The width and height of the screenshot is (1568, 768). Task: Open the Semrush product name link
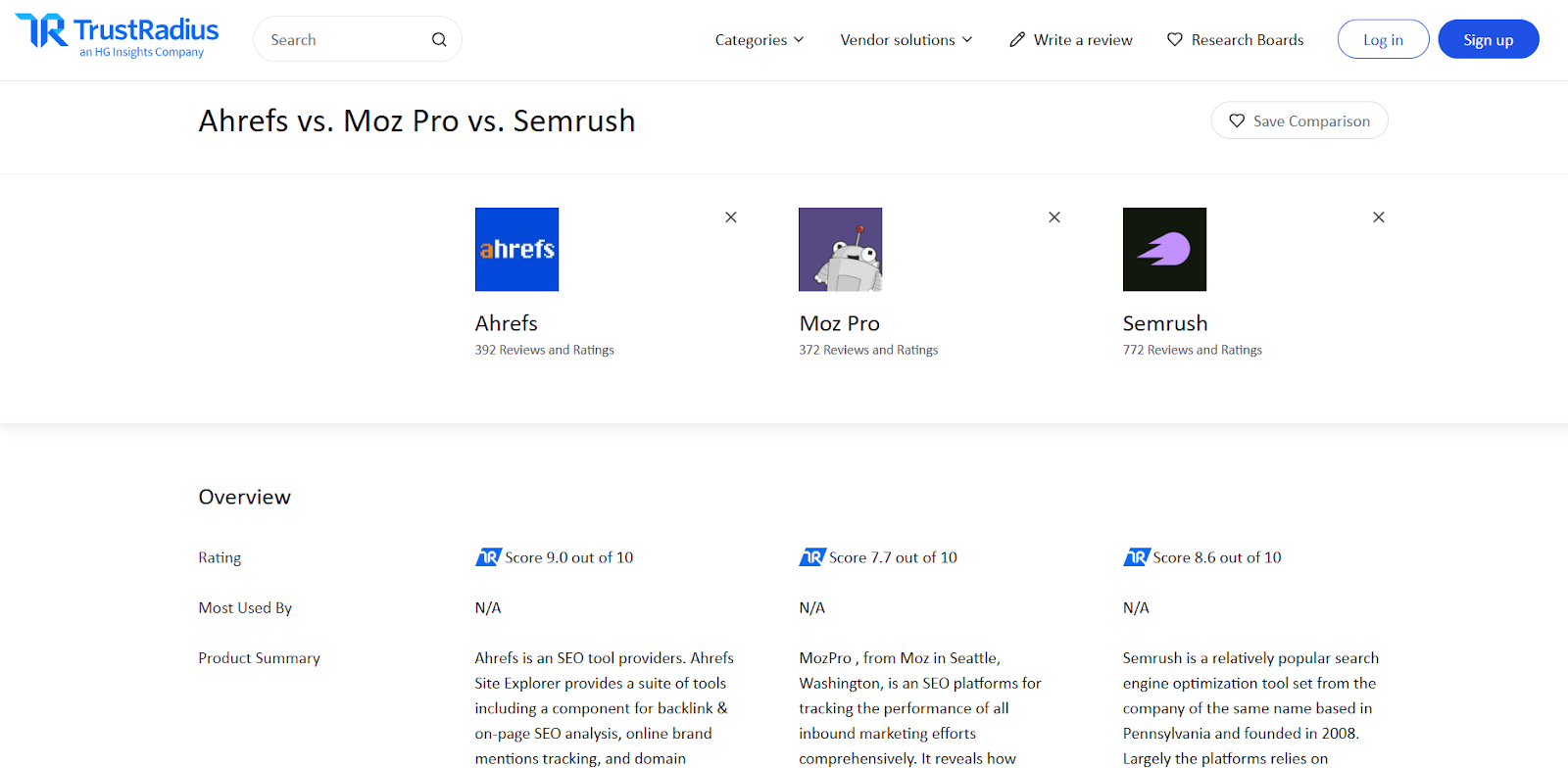1165,323
